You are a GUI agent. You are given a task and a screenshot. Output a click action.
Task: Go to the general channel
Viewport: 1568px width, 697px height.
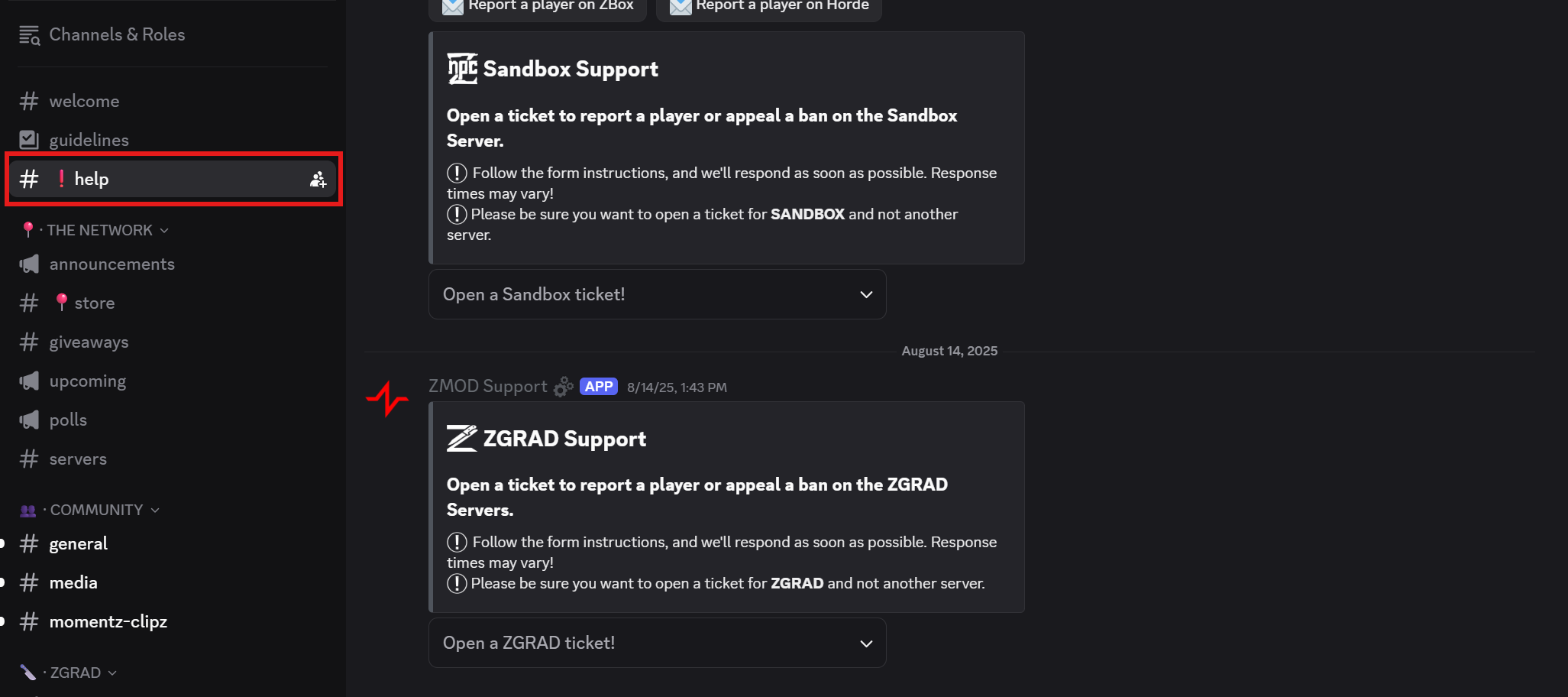tap(78, 544)
